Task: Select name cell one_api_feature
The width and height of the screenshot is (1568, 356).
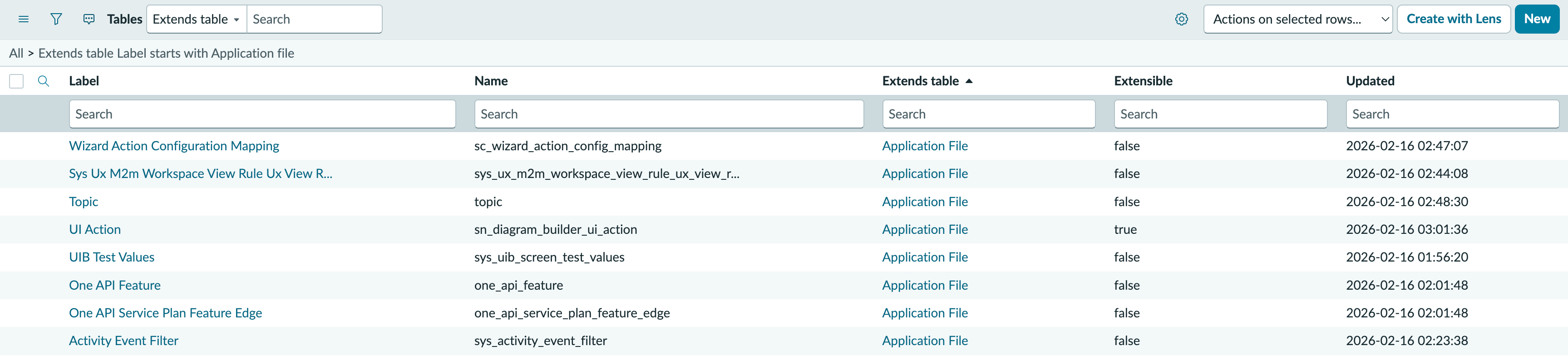Action: pos(518,286)
